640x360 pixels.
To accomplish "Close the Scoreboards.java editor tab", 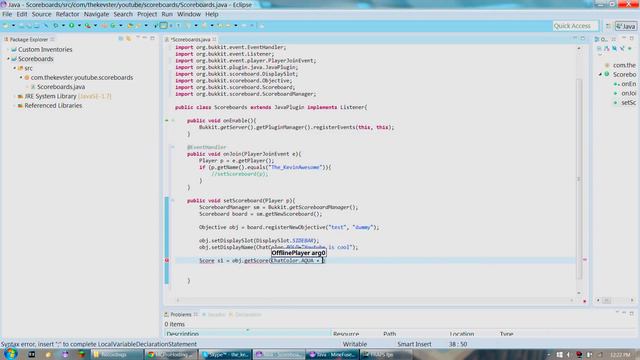I will pyautogui.click(x=214, y=39).
